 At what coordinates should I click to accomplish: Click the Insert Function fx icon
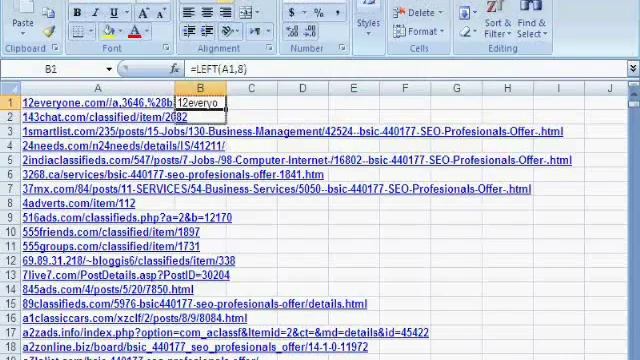coord(174,69)
